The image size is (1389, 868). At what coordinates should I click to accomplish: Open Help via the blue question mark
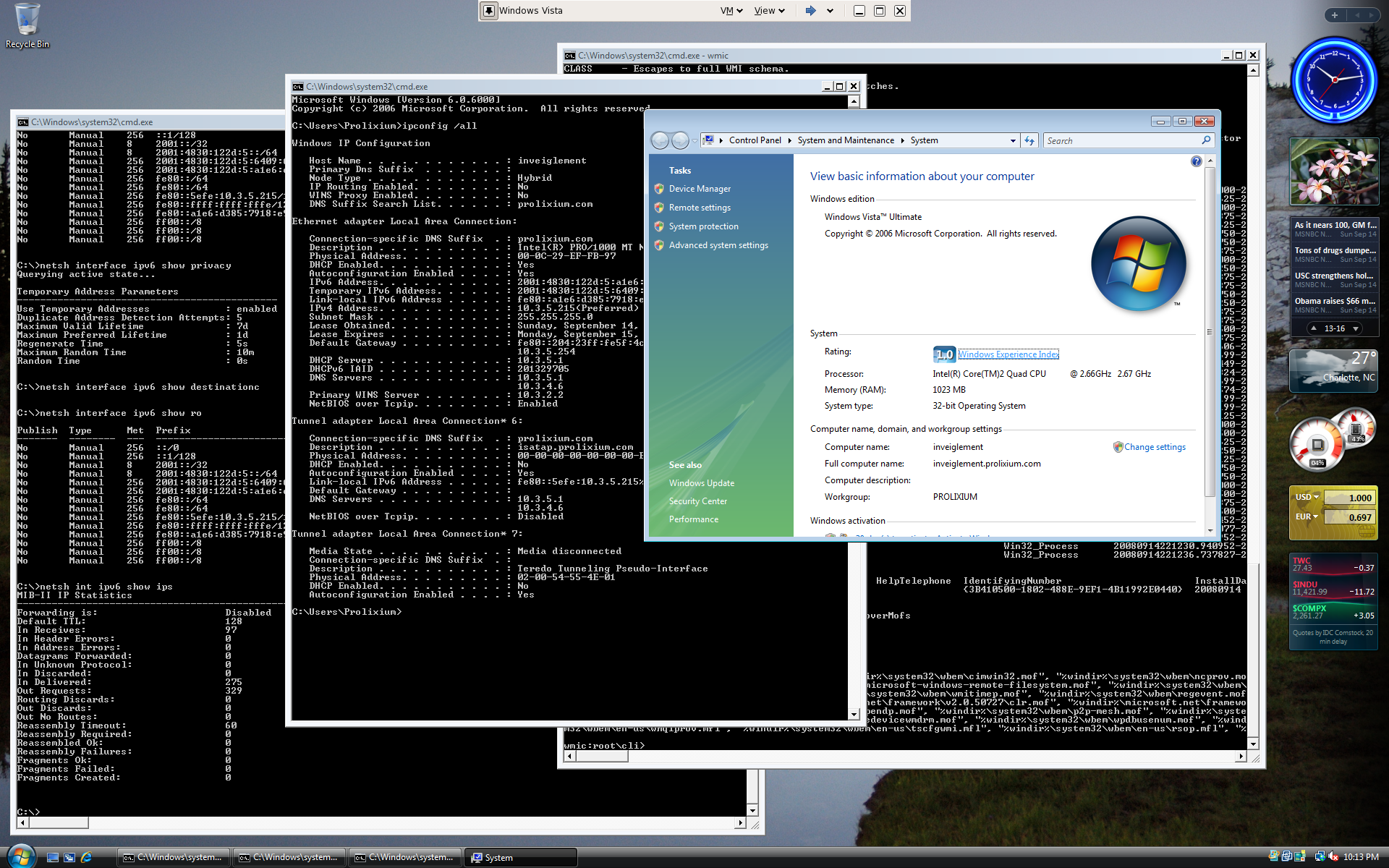coord(1196,161)
